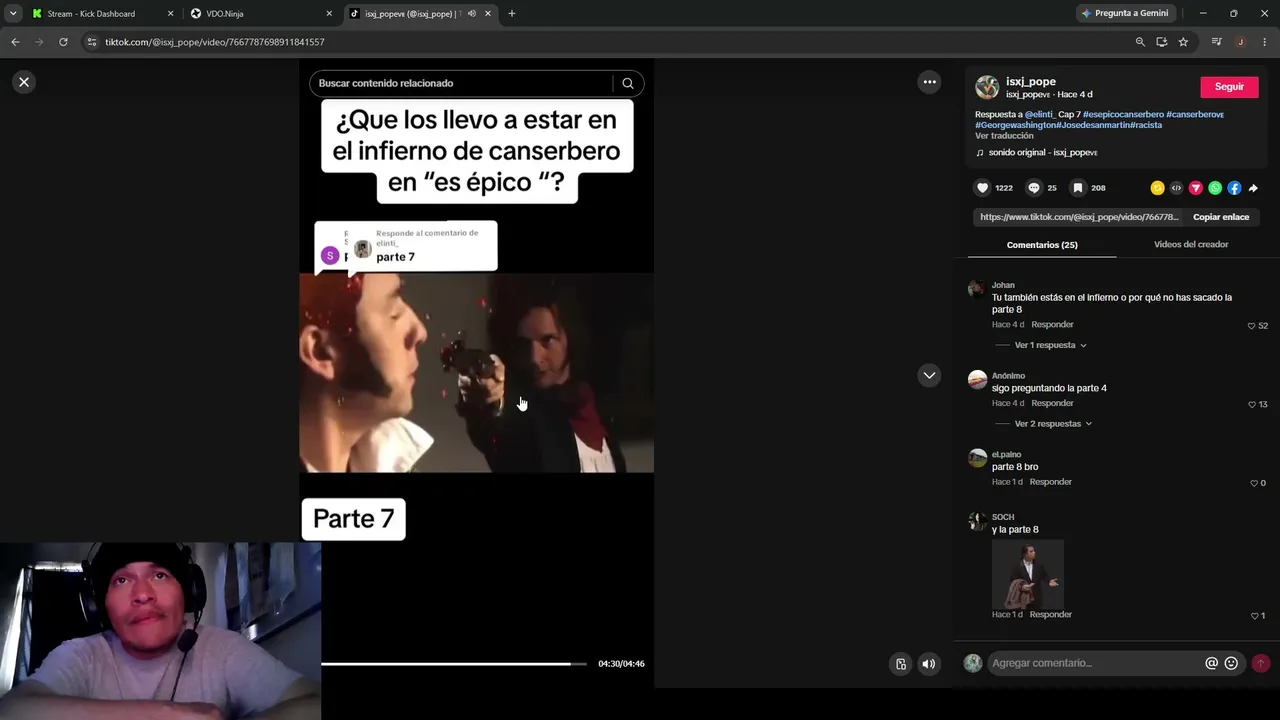Open the #esepicocanserbero hashtag
The height and width of the screenshot is (720, 1280).
coord(1123,115)
